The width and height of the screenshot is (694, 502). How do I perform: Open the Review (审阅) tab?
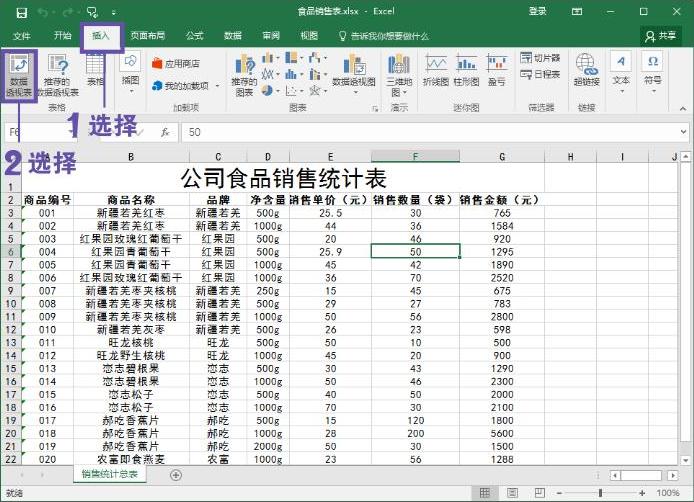(271, 35)
